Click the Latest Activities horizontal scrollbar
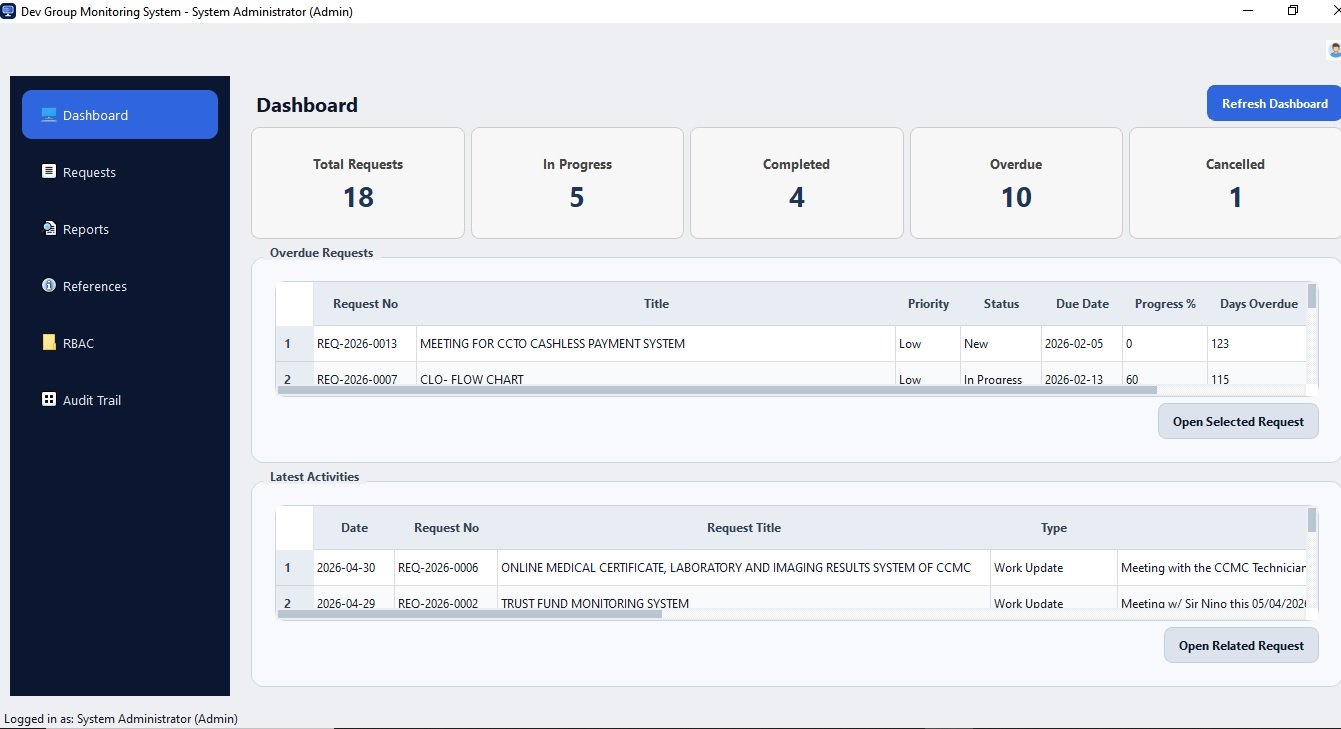The image size is (1341, 729). pyautogui.click(x=470, y=614)
